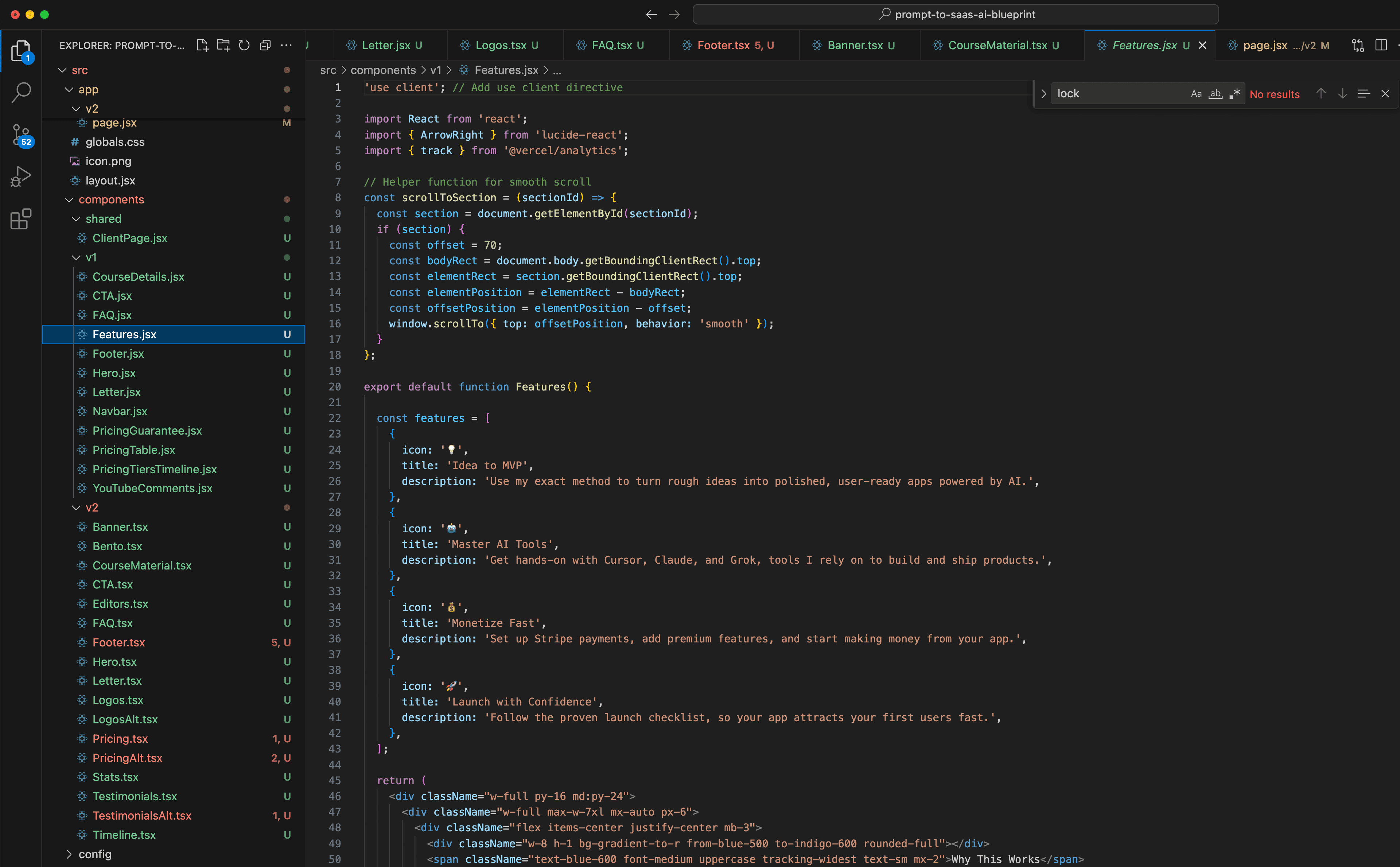Image resolution: width=1400 pixels, height=867 pixels.
Task: Collapse the v2 components folder
Action: (x=76, y=508)
